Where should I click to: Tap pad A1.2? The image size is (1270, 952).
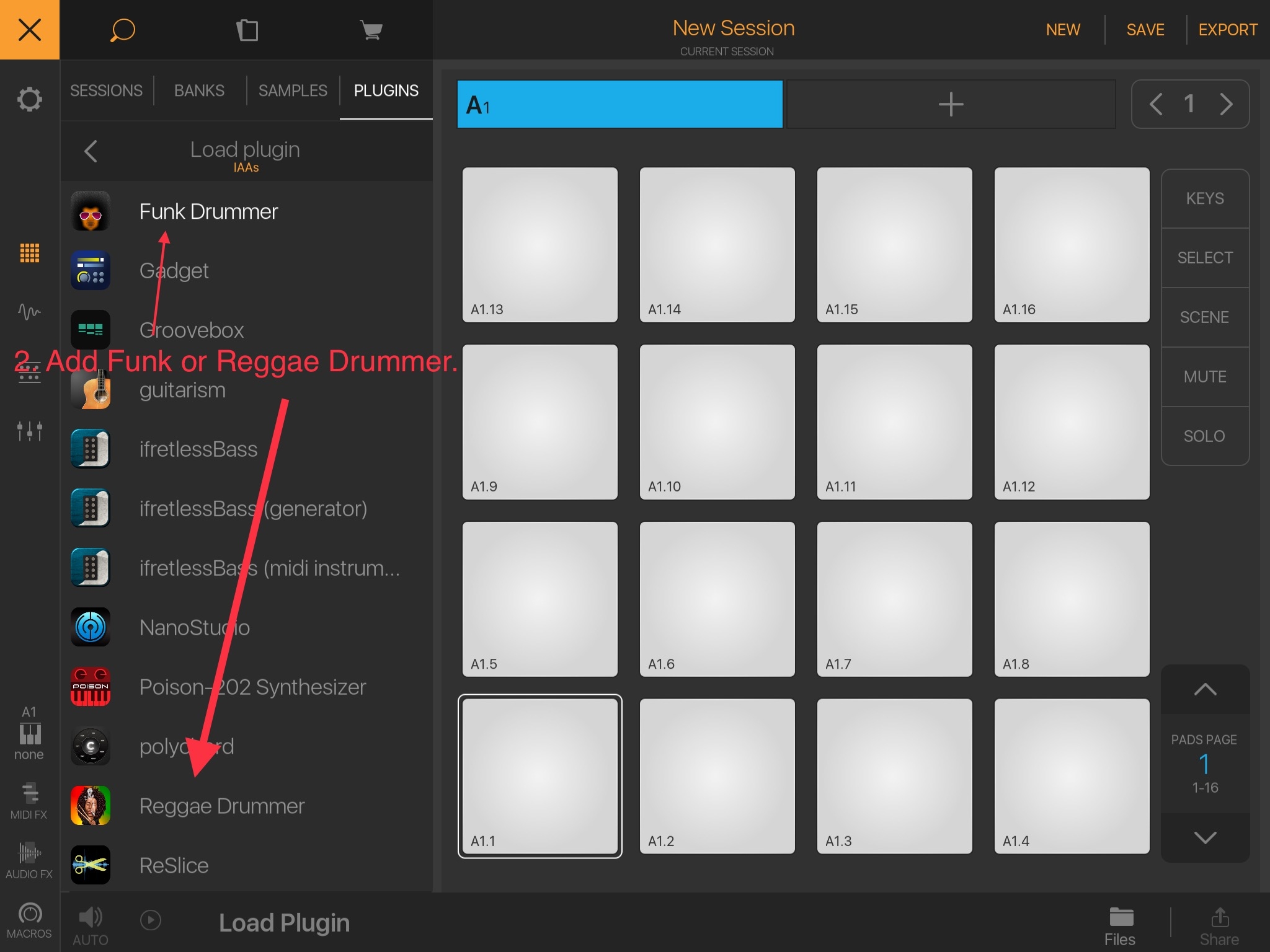(717, 776)
